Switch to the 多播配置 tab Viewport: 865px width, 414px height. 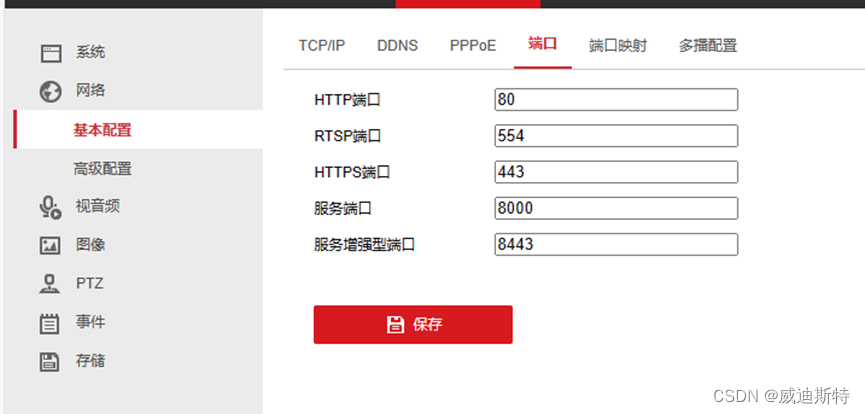[x=708, y=45]
